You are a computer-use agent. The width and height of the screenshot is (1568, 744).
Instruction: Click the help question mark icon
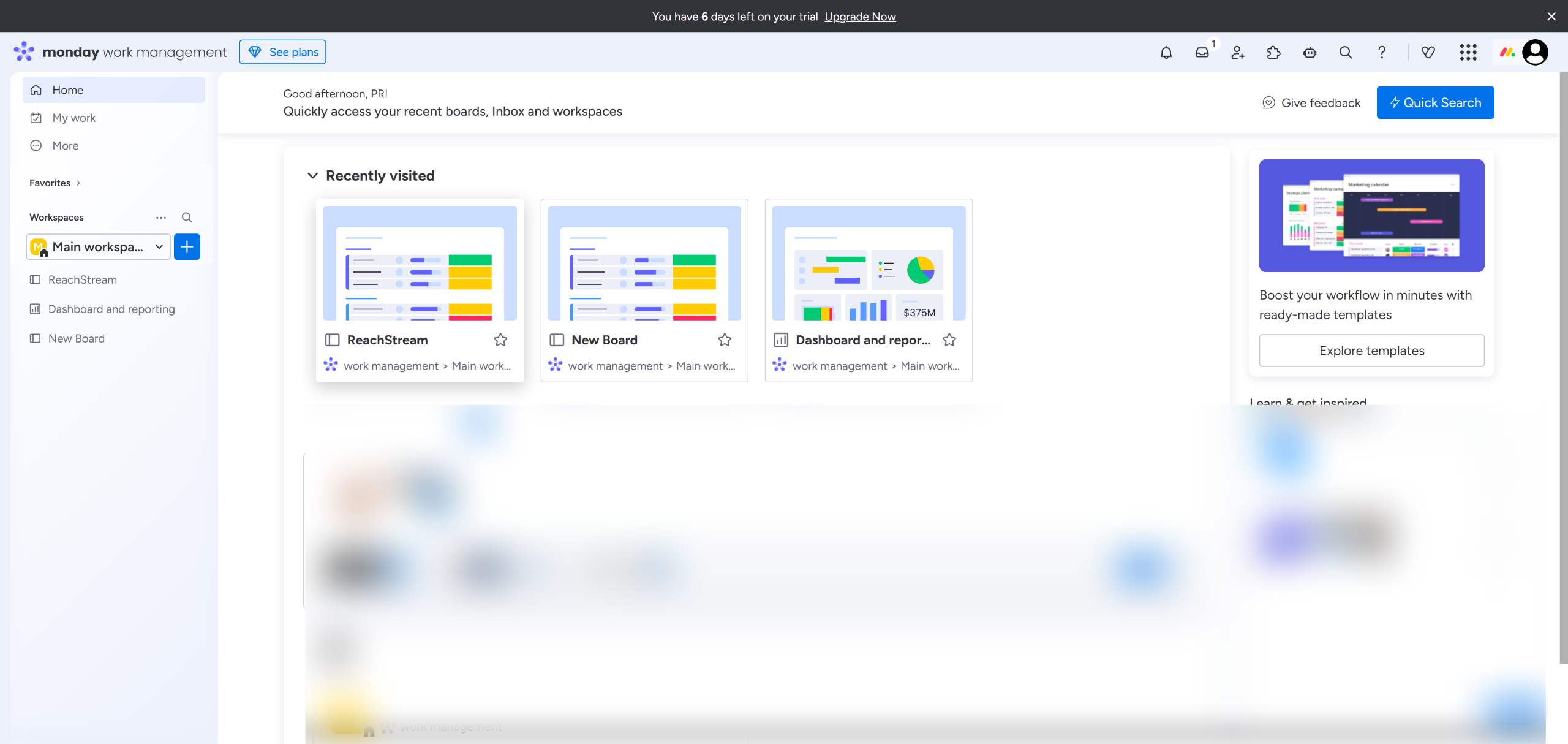[x=1382, y=53]
